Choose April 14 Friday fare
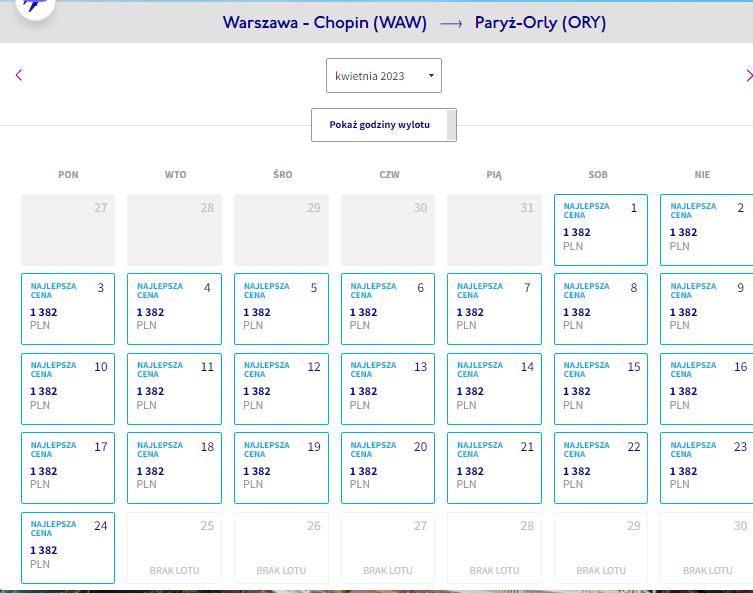Image resolution: width=753 pixels, height=593 pixels. (x=494, y=388)
